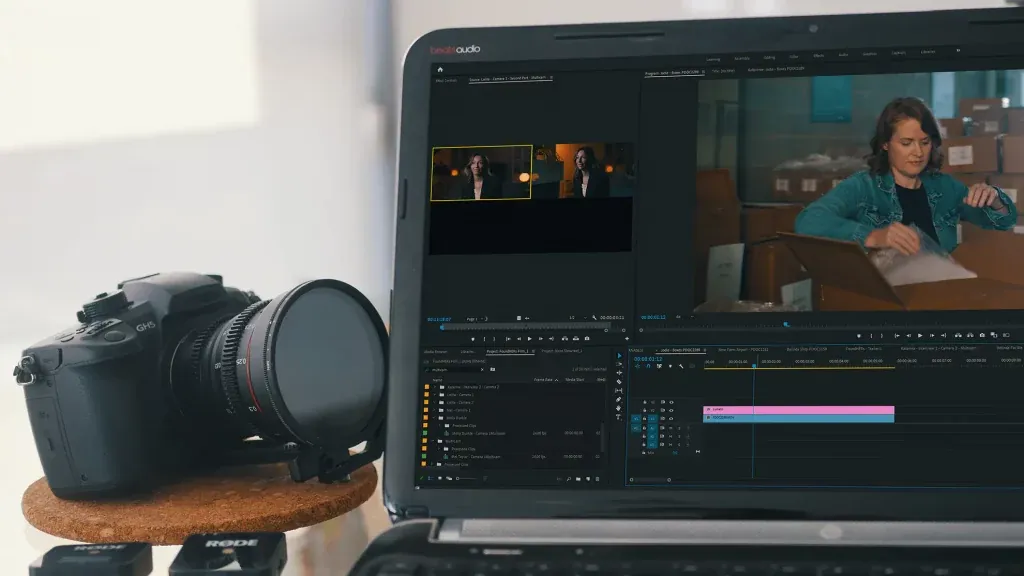Select the Track Select Forward tool
Viewport: 1024px width, 576px height.
click(619, 364)
